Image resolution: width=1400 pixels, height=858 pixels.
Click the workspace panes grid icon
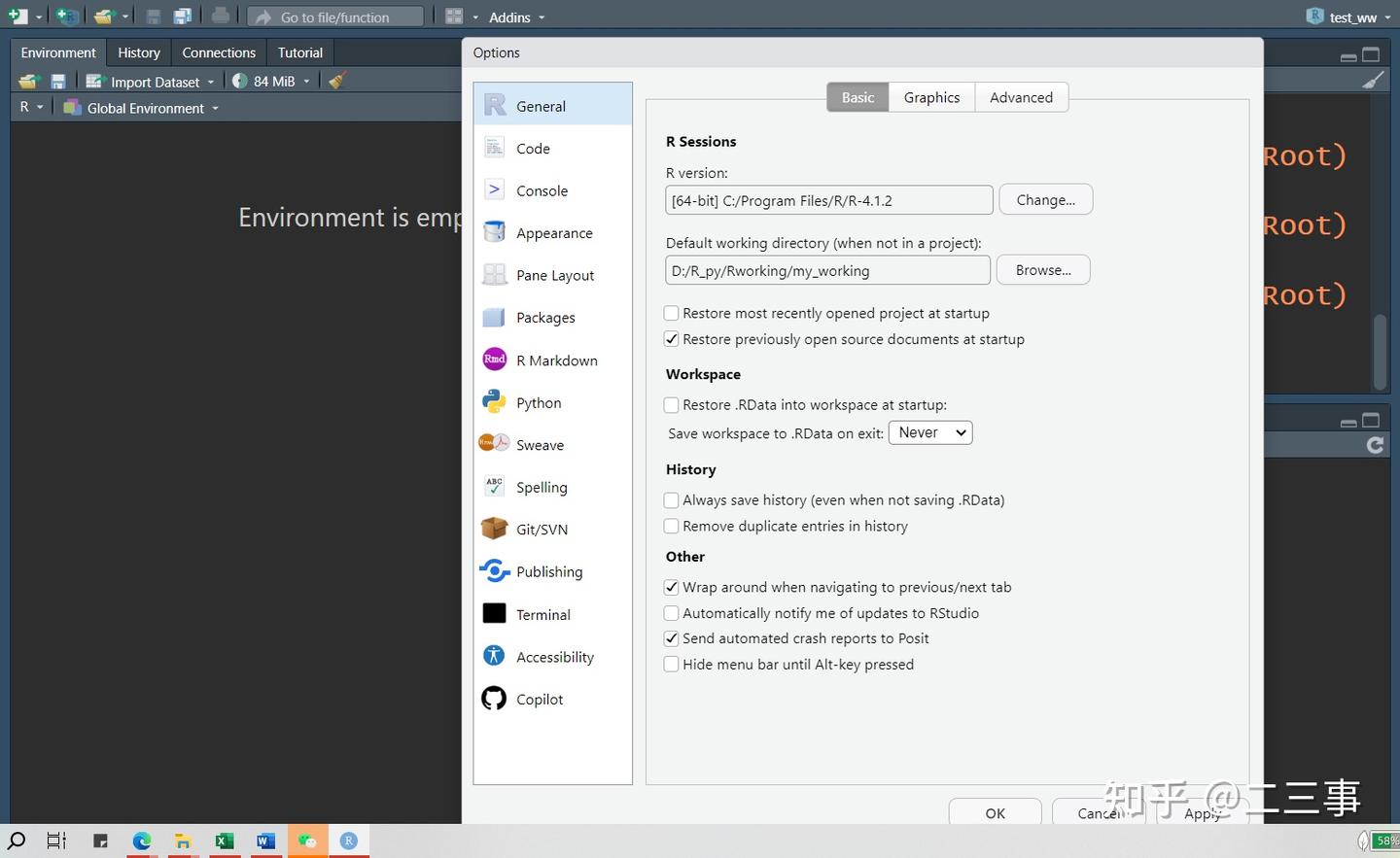[x=454, y=17]
